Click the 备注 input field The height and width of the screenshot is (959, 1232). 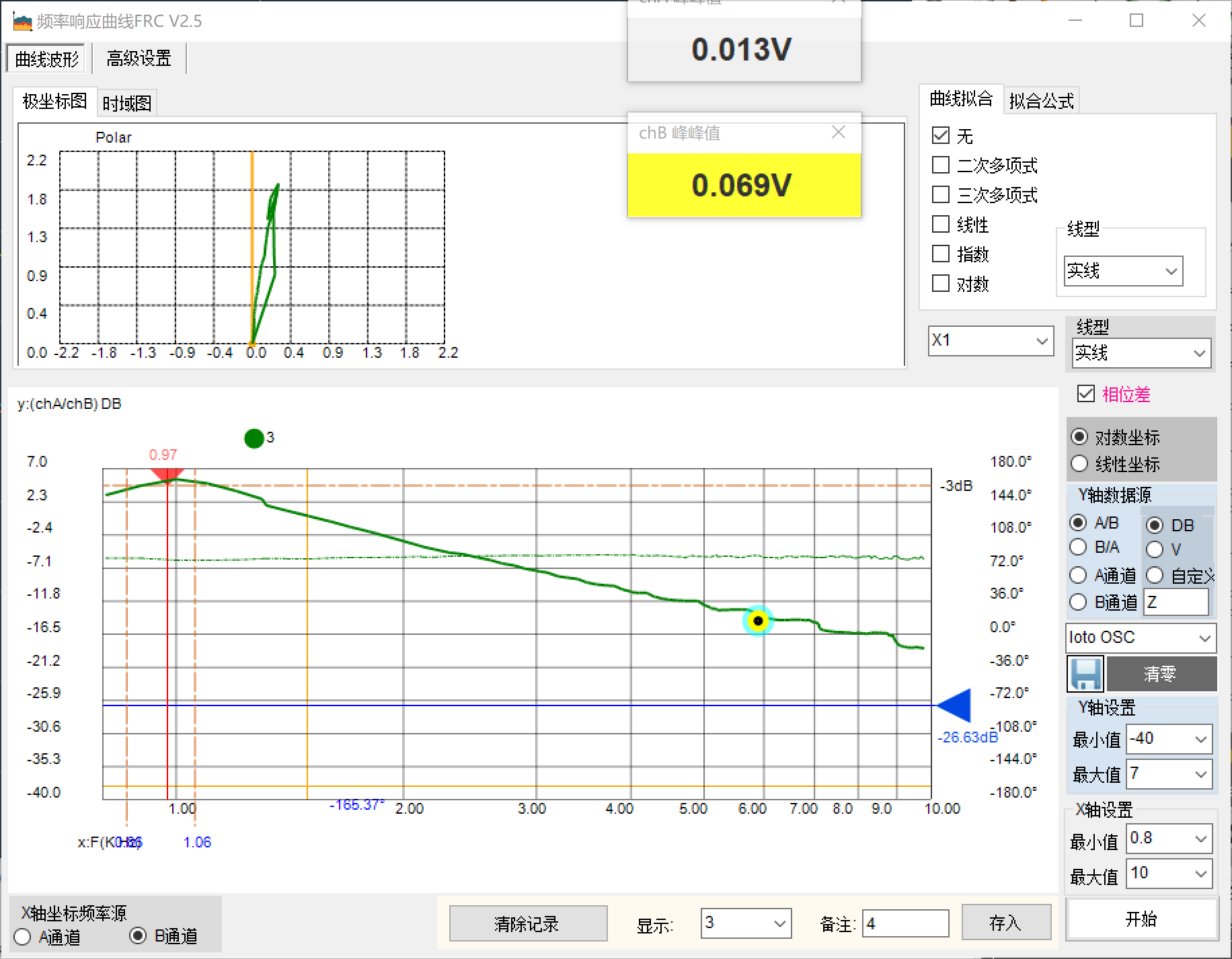pos(904,924)
